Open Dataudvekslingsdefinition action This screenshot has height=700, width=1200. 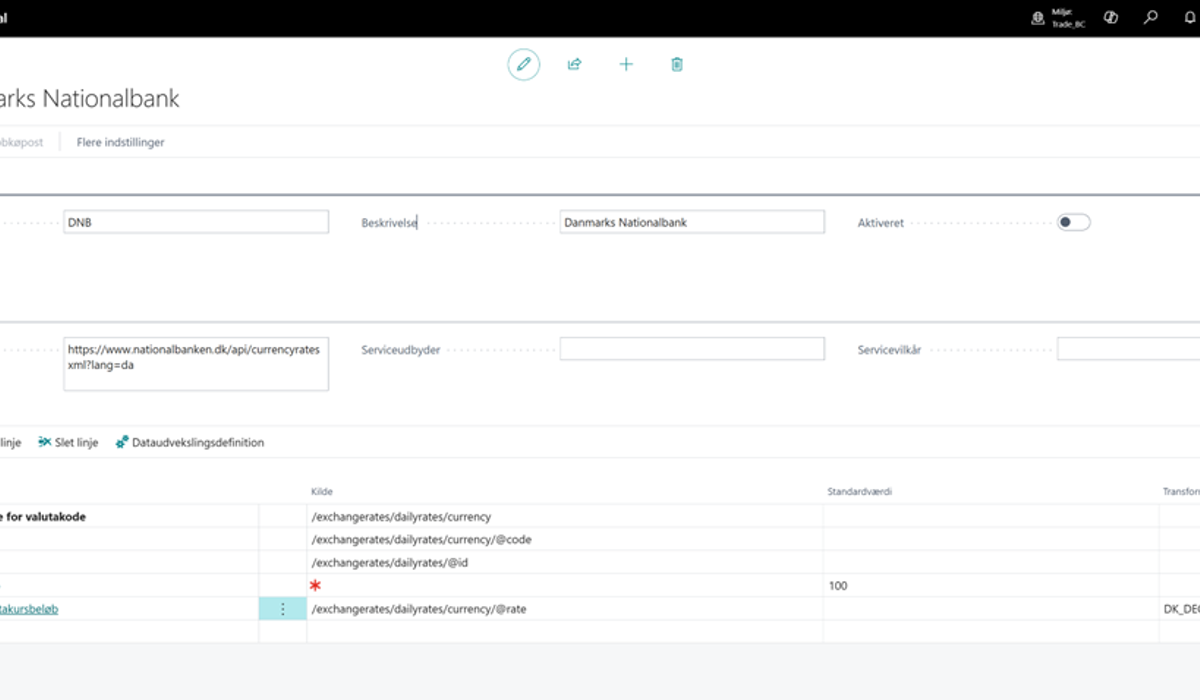click(x=190, y=442)
